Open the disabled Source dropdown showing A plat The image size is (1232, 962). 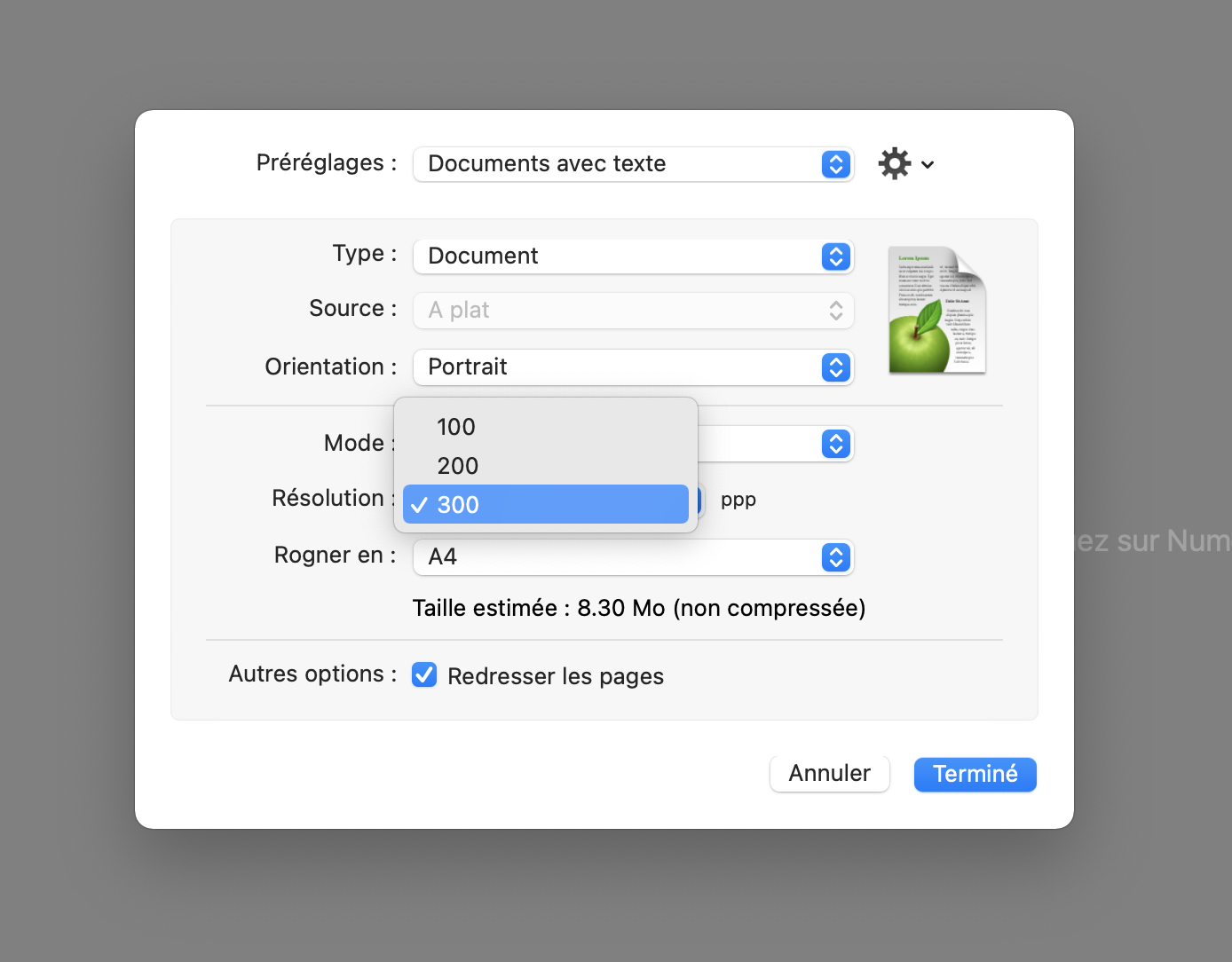coord(633,311)
